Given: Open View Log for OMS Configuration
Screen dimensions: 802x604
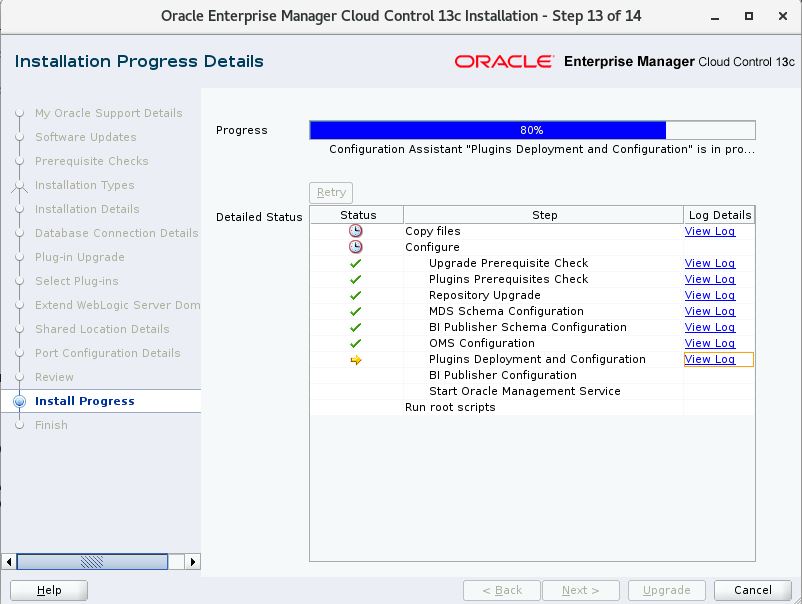Looking at the screenshot, I should 709,343.
